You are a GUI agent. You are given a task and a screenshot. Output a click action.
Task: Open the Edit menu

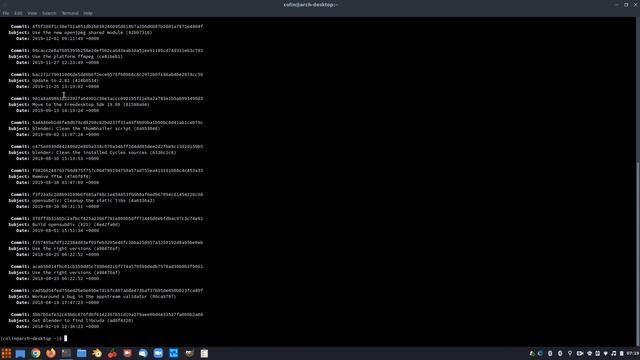[18, 13]
